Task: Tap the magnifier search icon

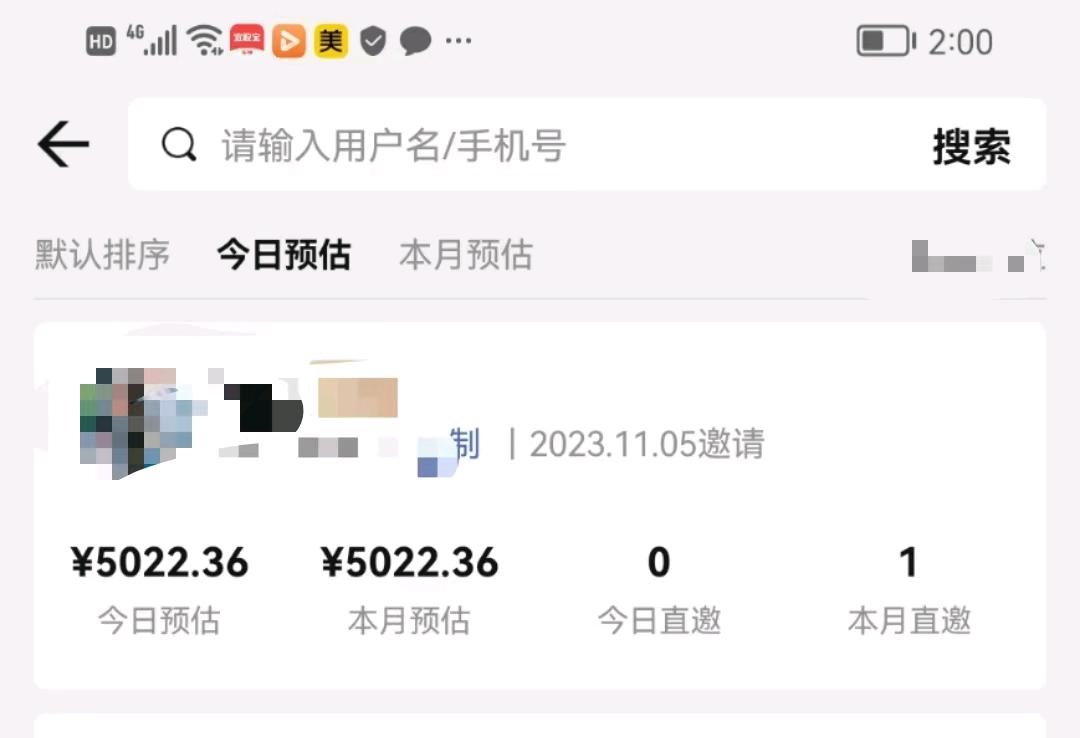Action: [179, 145]
